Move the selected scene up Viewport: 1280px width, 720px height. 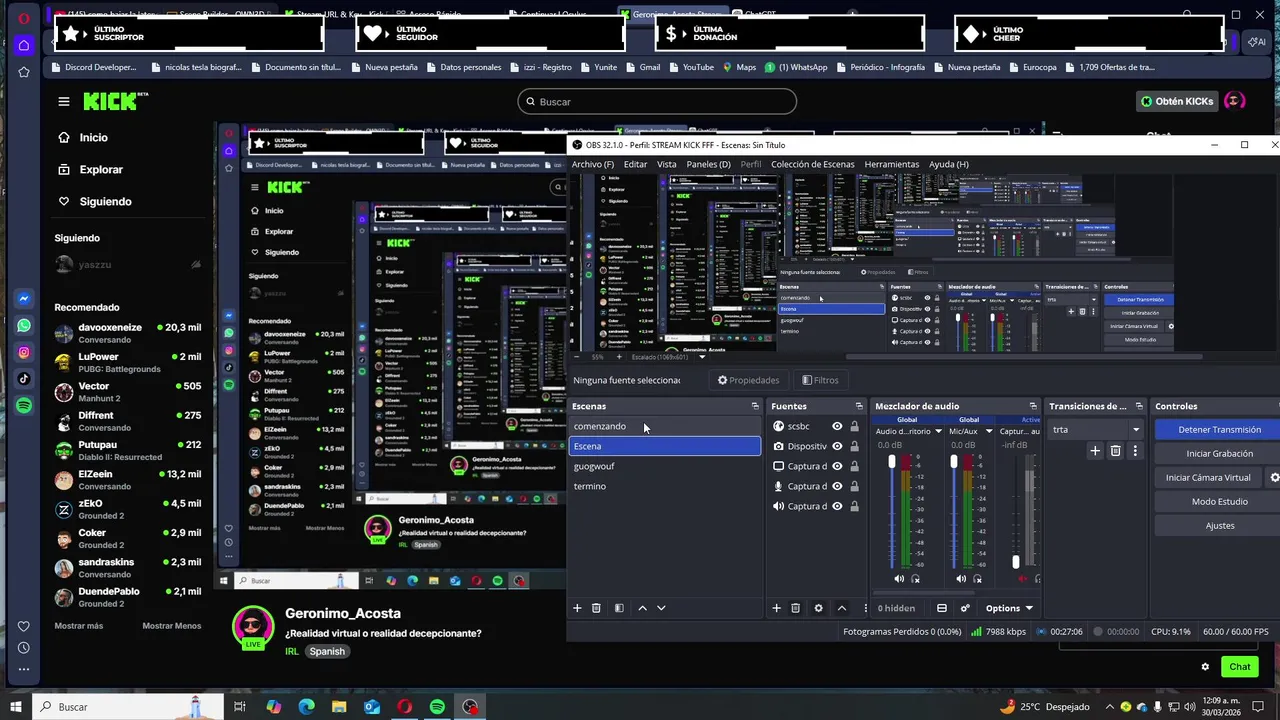point(642,608)
